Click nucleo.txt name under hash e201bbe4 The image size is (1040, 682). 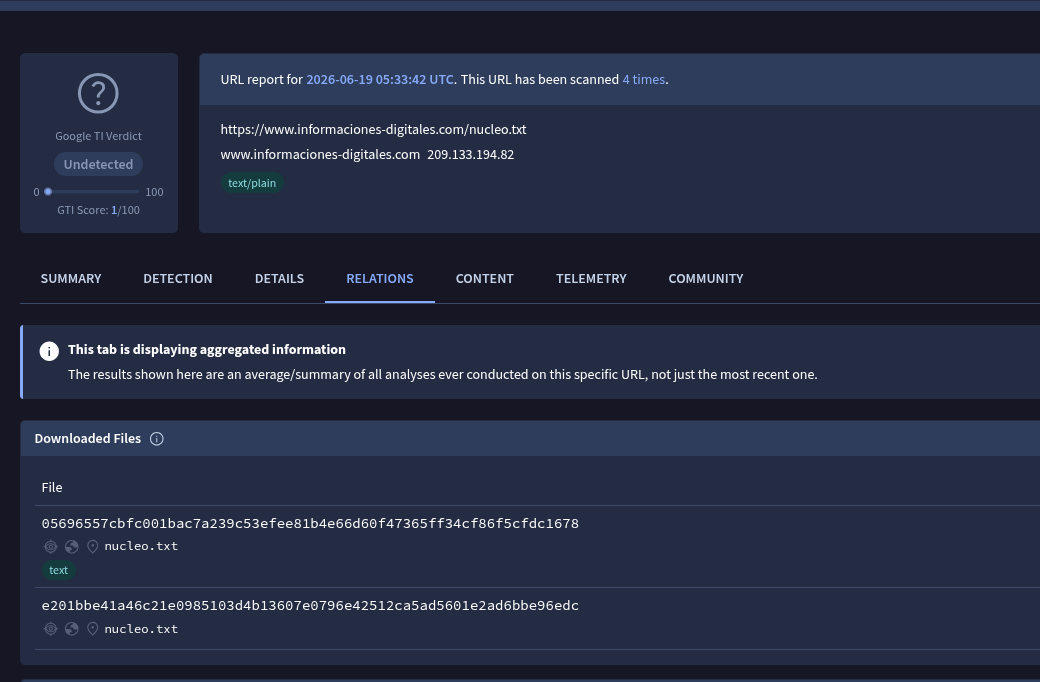pyautogui.click(x=141, y=629)
